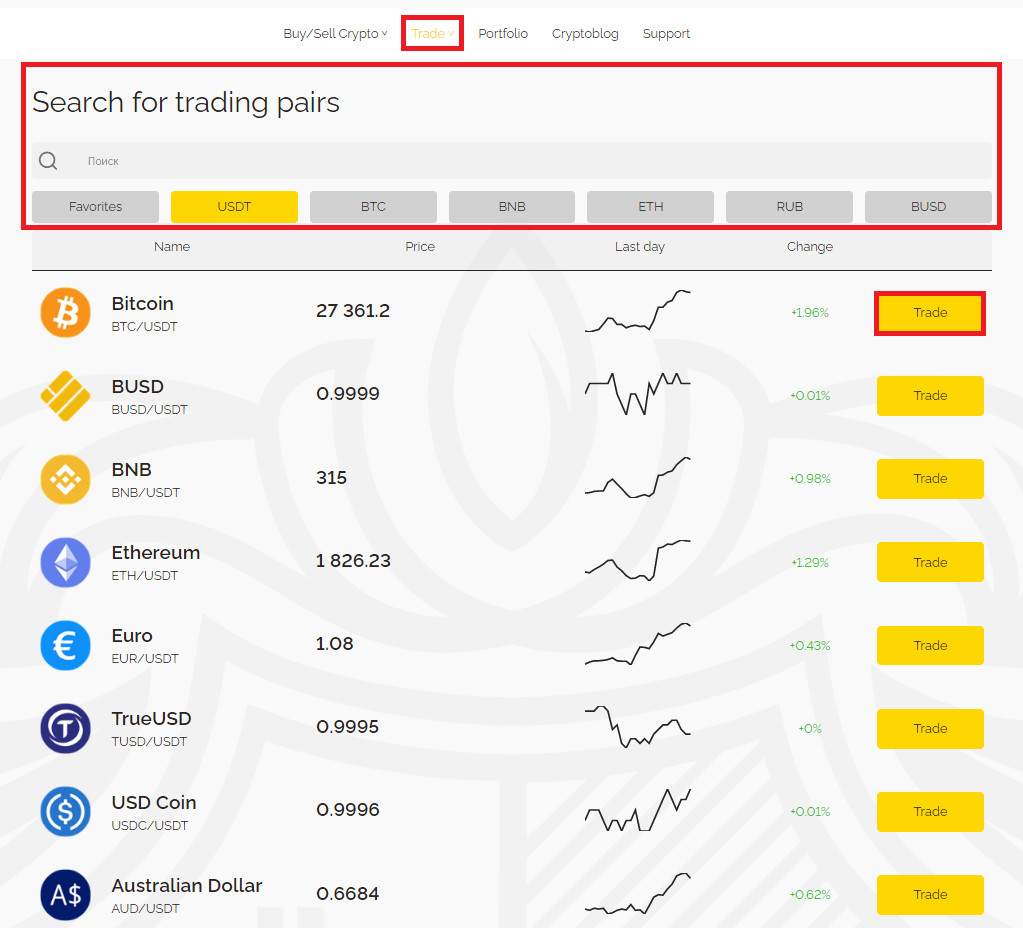Screen dimensions: 1023x928
Task: Focus the trading pairs search field
Action: point(512,161)
